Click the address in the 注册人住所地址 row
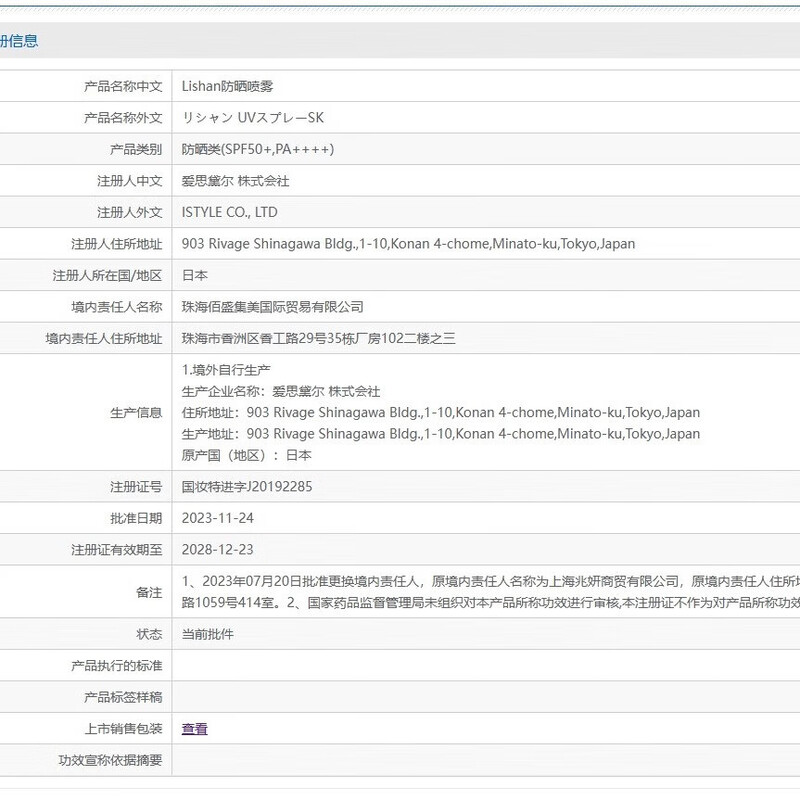This screenshot has width=800, height=800. pos(408,244)
